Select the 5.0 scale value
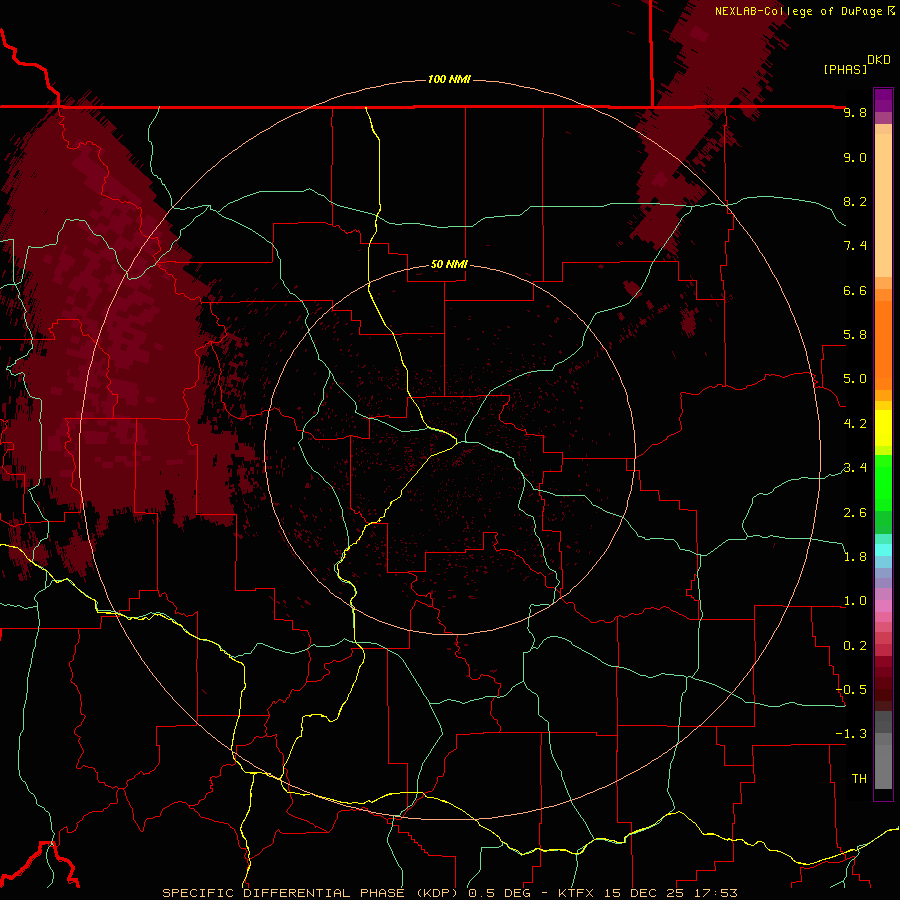The width and height of the screenshot is (900, 900). (855, 379)
